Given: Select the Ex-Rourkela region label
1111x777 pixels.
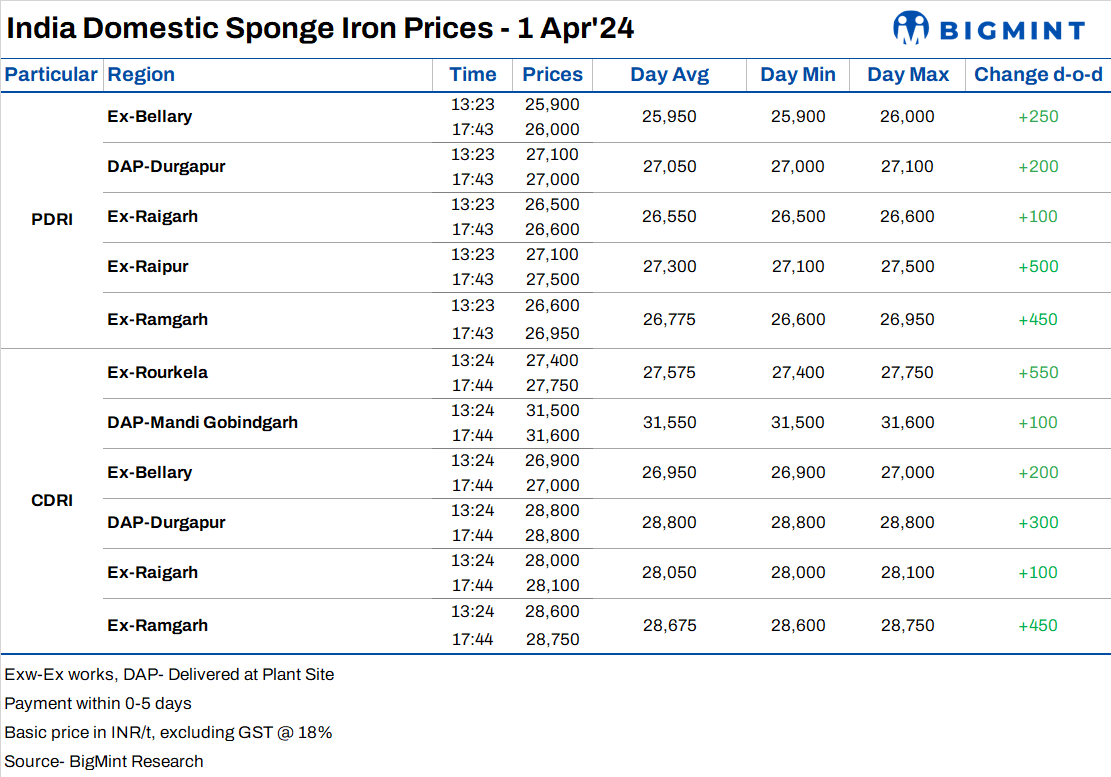Looking at the screenshot, I should coord(158,372).
